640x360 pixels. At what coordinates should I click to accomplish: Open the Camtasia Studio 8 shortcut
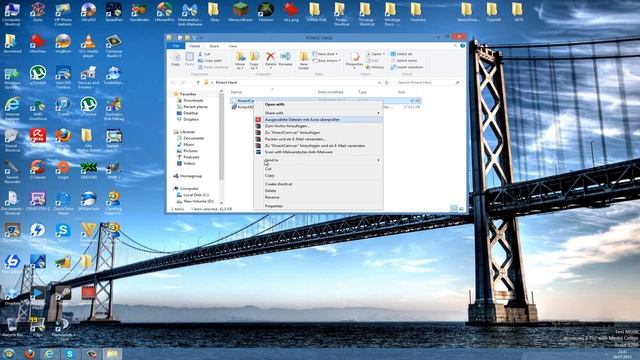(113, 46)
